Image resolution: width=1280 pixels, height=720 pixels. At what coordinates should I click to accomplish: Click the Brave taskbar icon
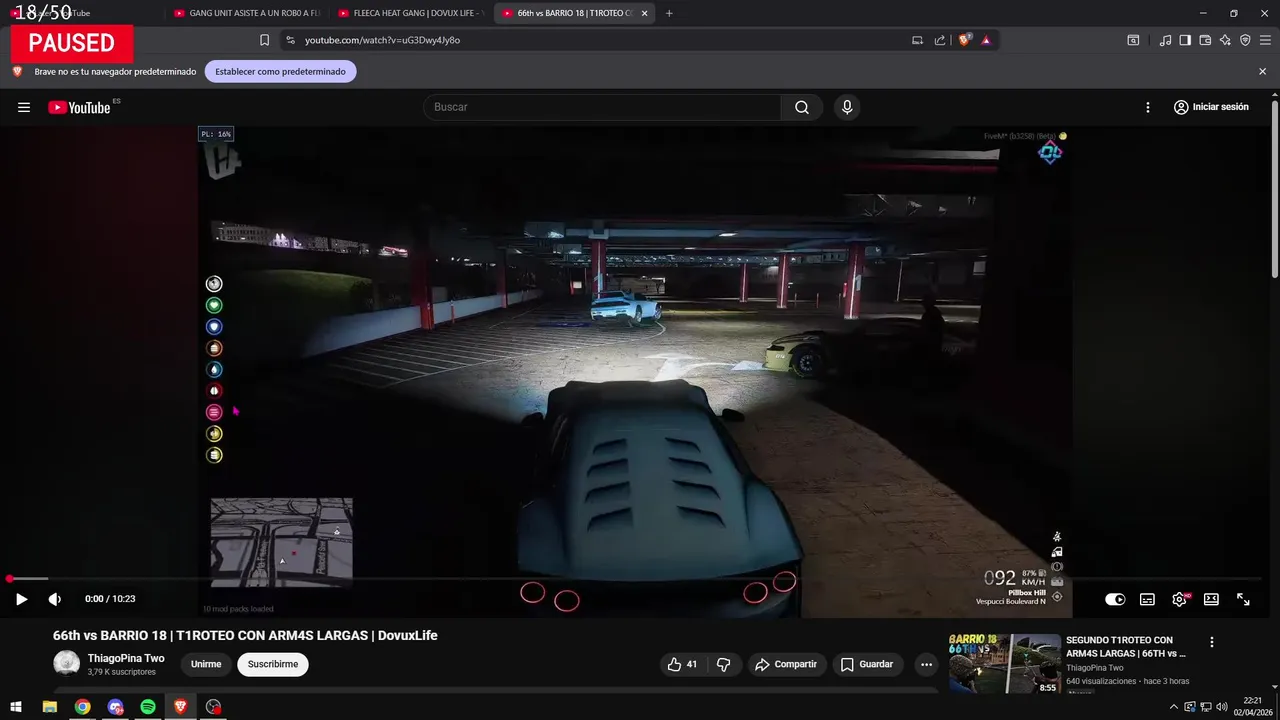[181, 707]
